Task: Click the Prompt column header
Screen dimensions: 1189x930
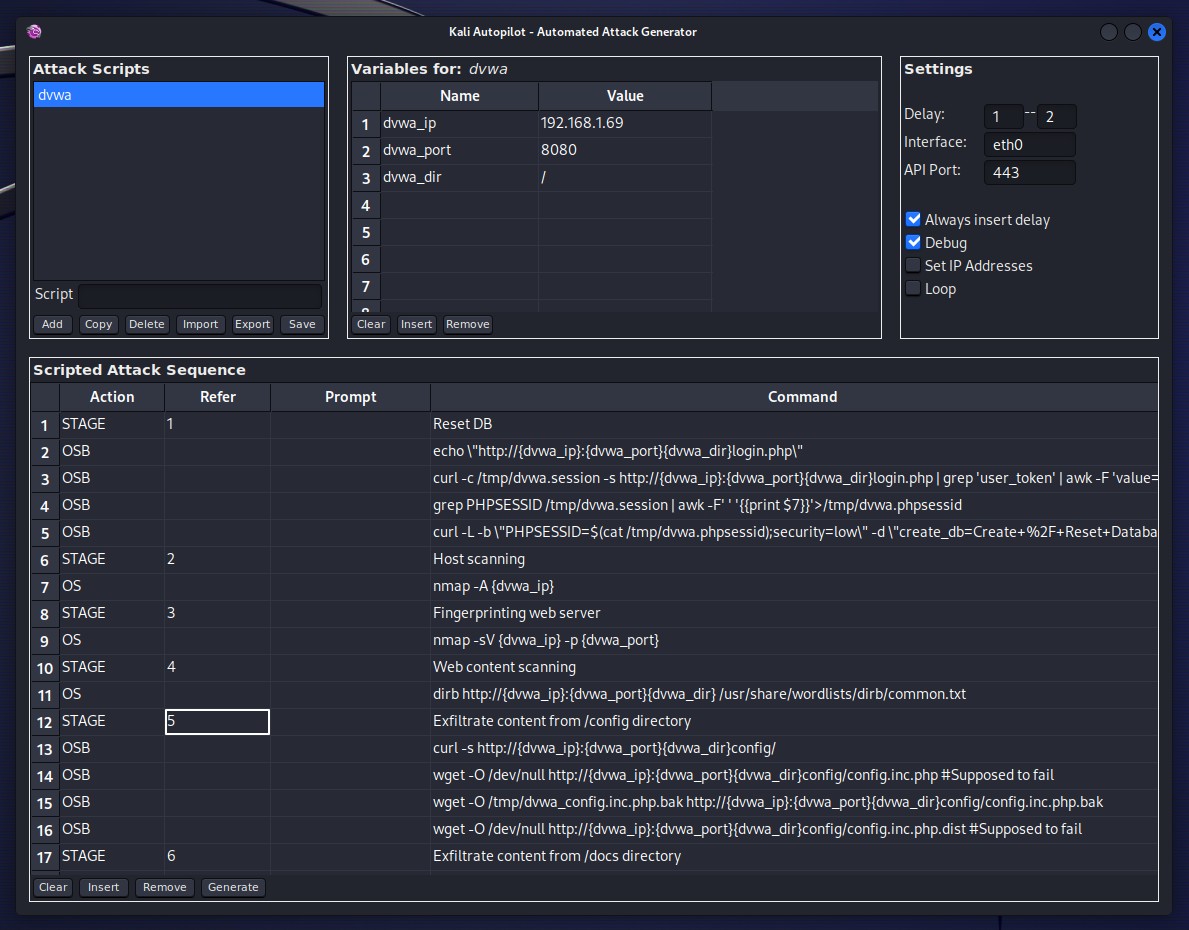Action: (350, 397)
